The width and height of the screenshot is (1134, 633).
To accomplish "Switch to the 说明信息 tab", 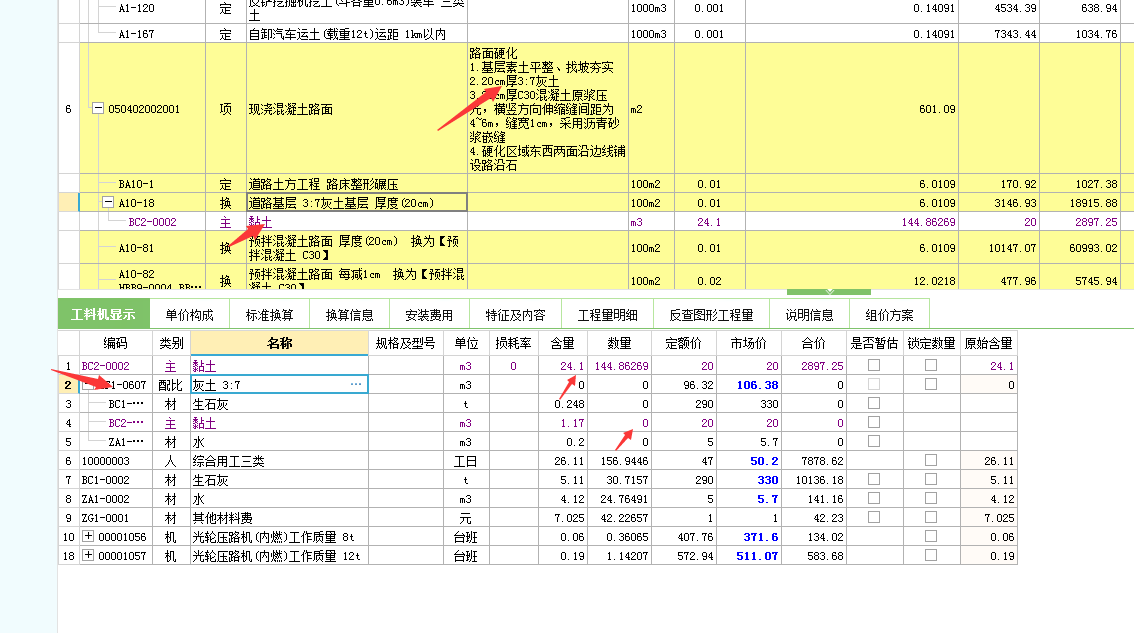I will click(x=809, y=315).
